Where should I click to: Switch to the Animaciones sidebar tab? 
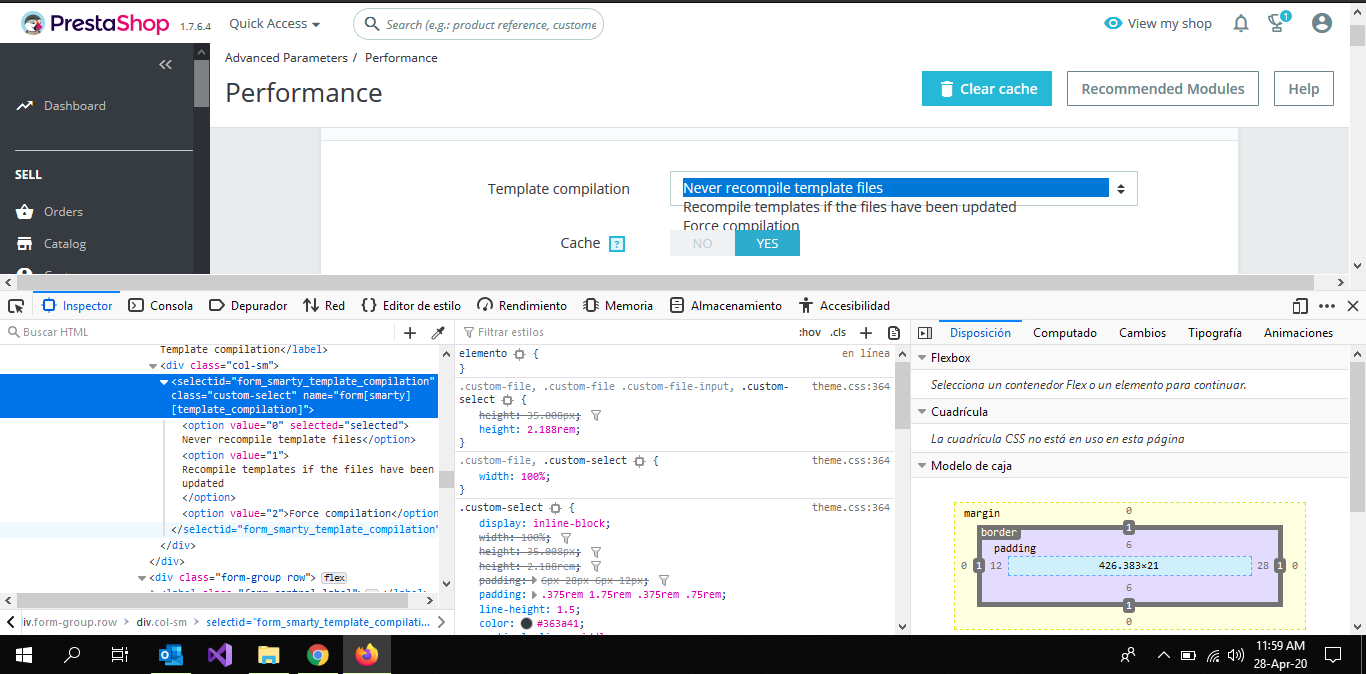click(x=1298, y=333)
